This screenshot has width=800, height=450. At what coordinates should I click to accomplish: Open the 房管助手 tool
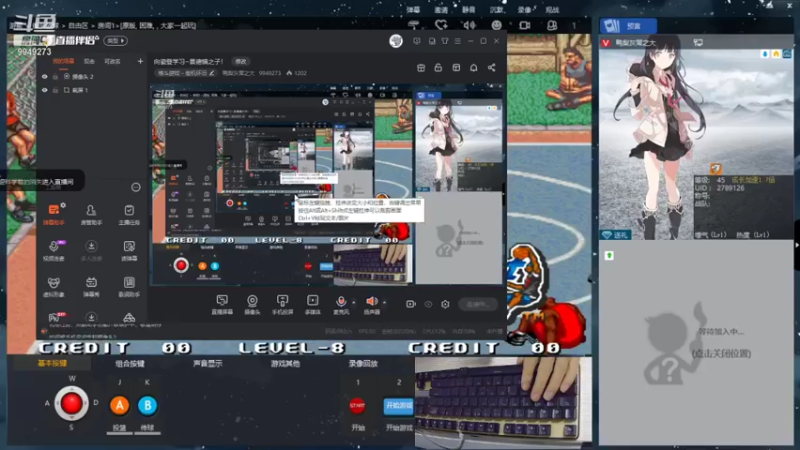click(91, 214)
